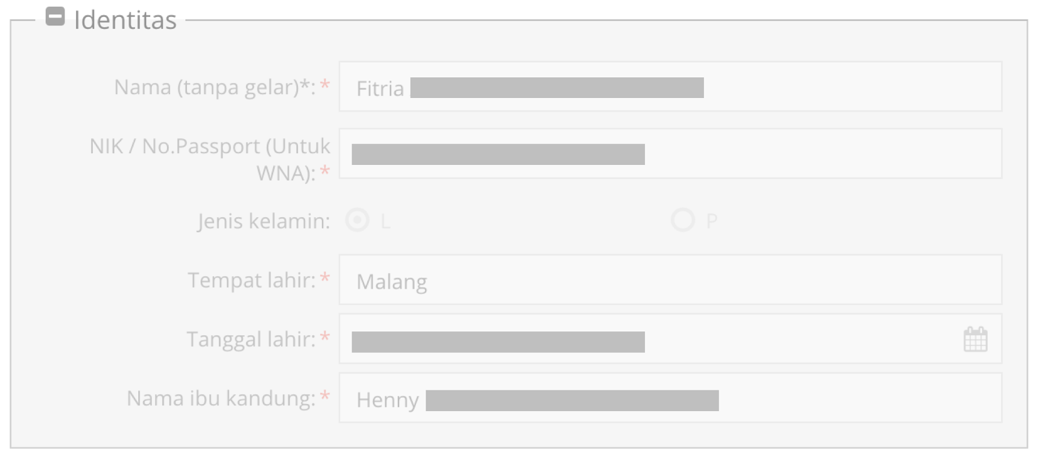
Task: Open the calendar picker for Tanggal lahir
Action: (975, 339)
